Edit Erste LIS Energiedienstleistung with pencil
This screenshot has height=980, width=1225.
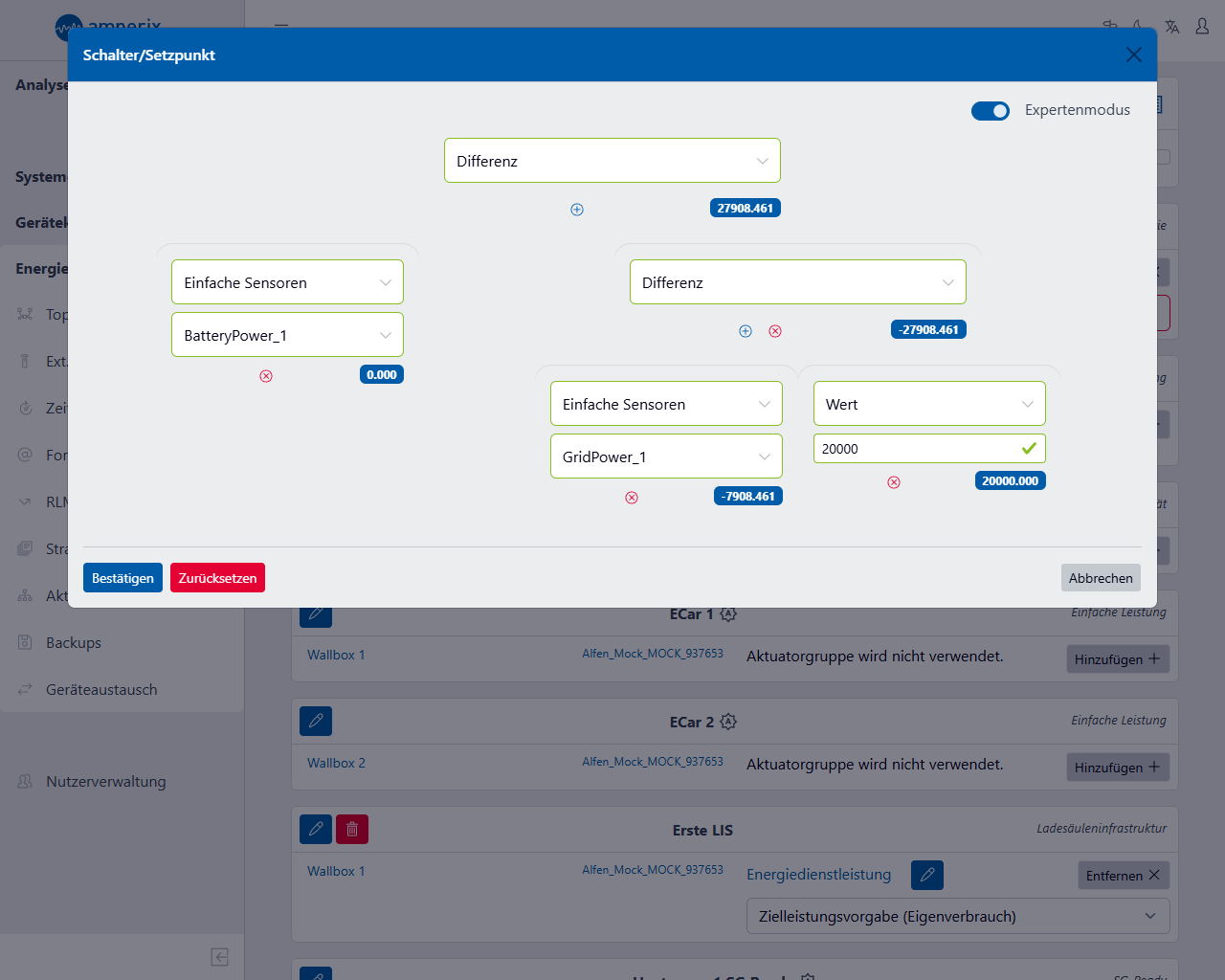coord(926,875)
